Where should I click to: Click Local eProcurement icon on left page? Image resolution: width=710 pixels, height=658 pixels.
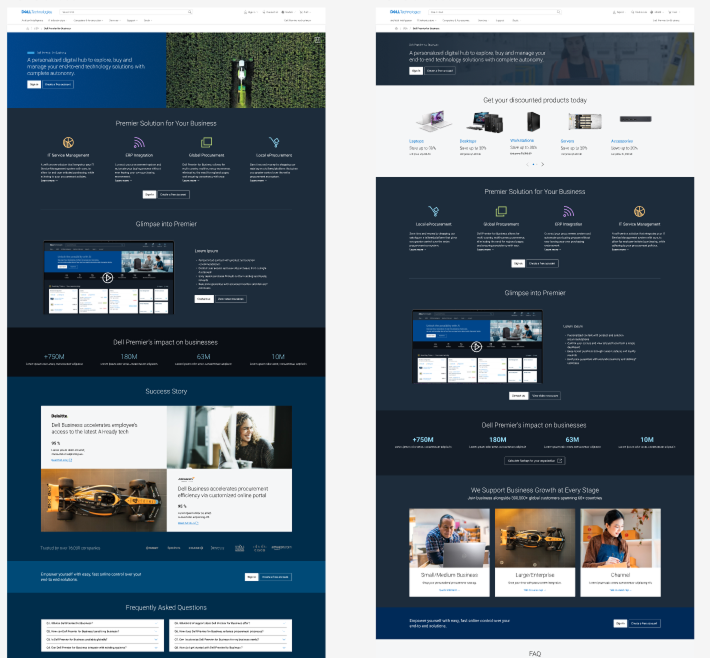(x=274, y=142)
